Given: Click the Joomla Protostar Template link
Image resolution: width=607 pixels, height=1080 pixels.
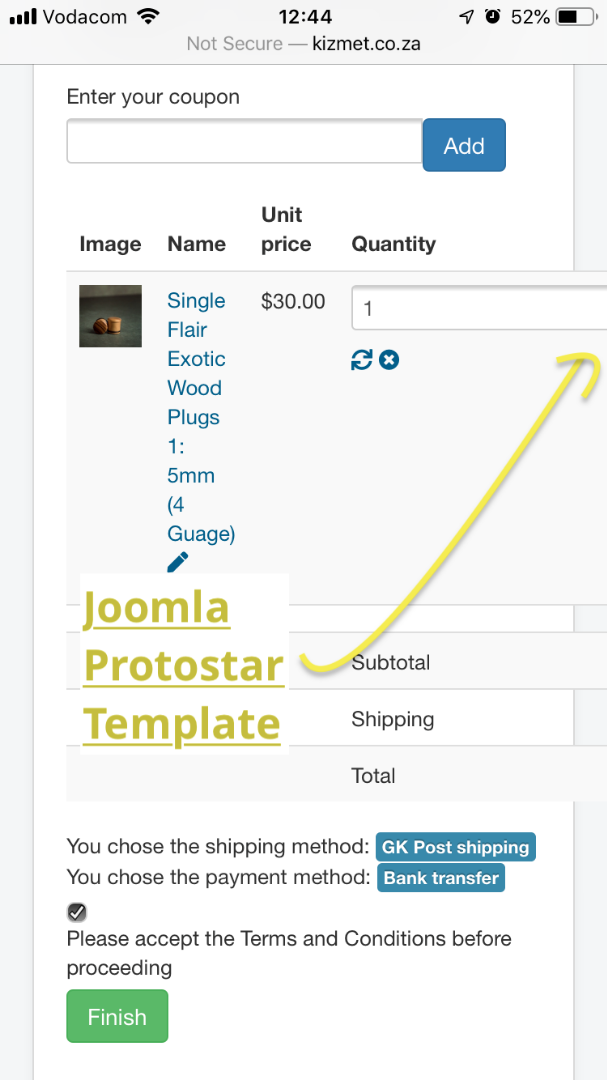Looking at the screenshot, I should (x=183, y=664).
